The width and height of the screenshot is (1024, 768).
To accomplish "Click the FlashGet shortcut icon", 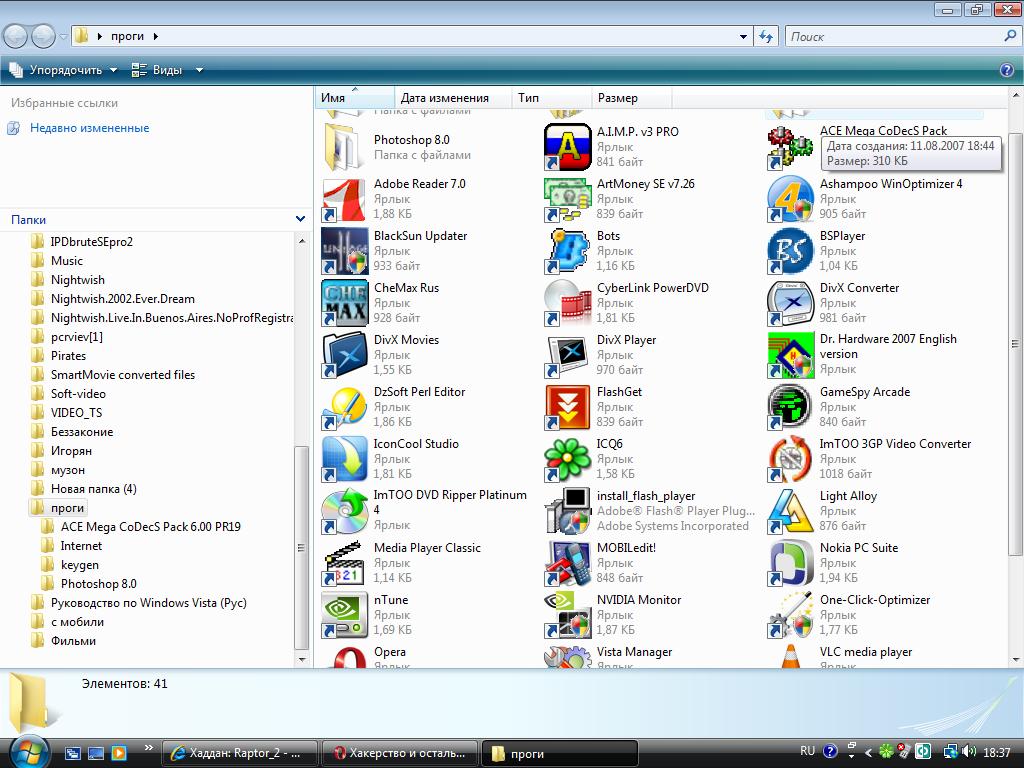I will [568, 408].
